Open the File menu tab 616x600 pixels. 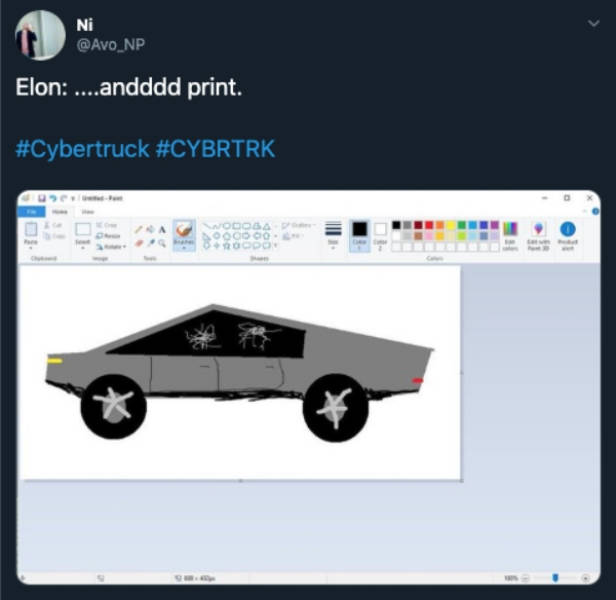pyautogui.click(x=32, y=212)
